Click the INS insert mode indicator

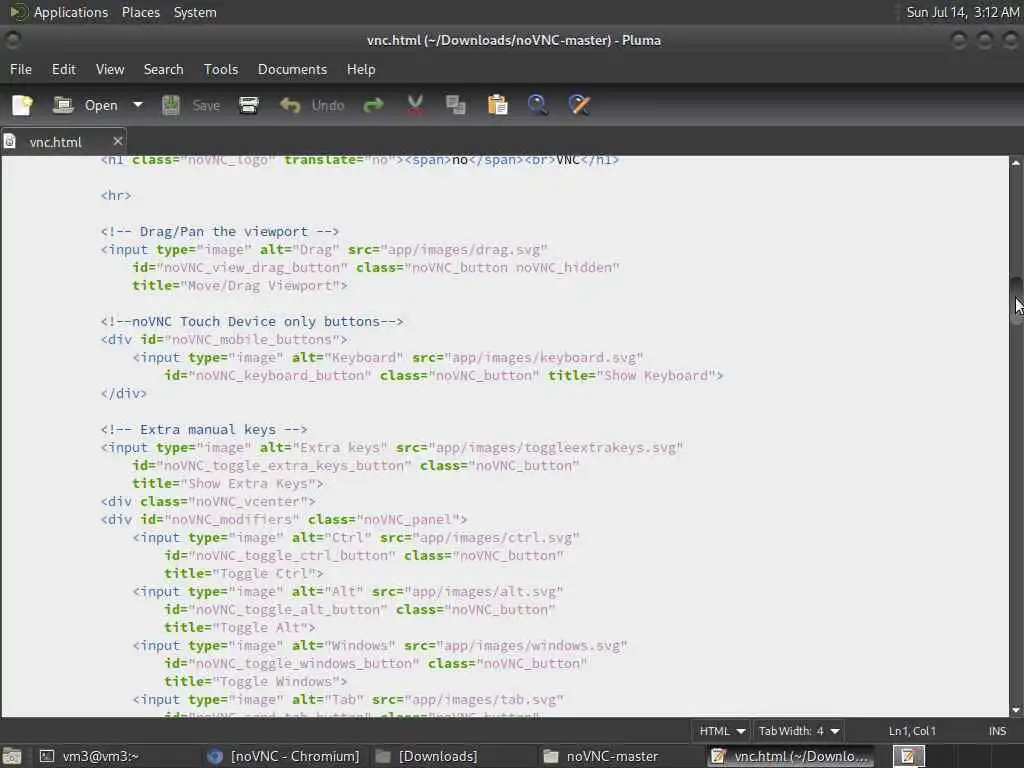pyautogui.click(x=997, y=731)
